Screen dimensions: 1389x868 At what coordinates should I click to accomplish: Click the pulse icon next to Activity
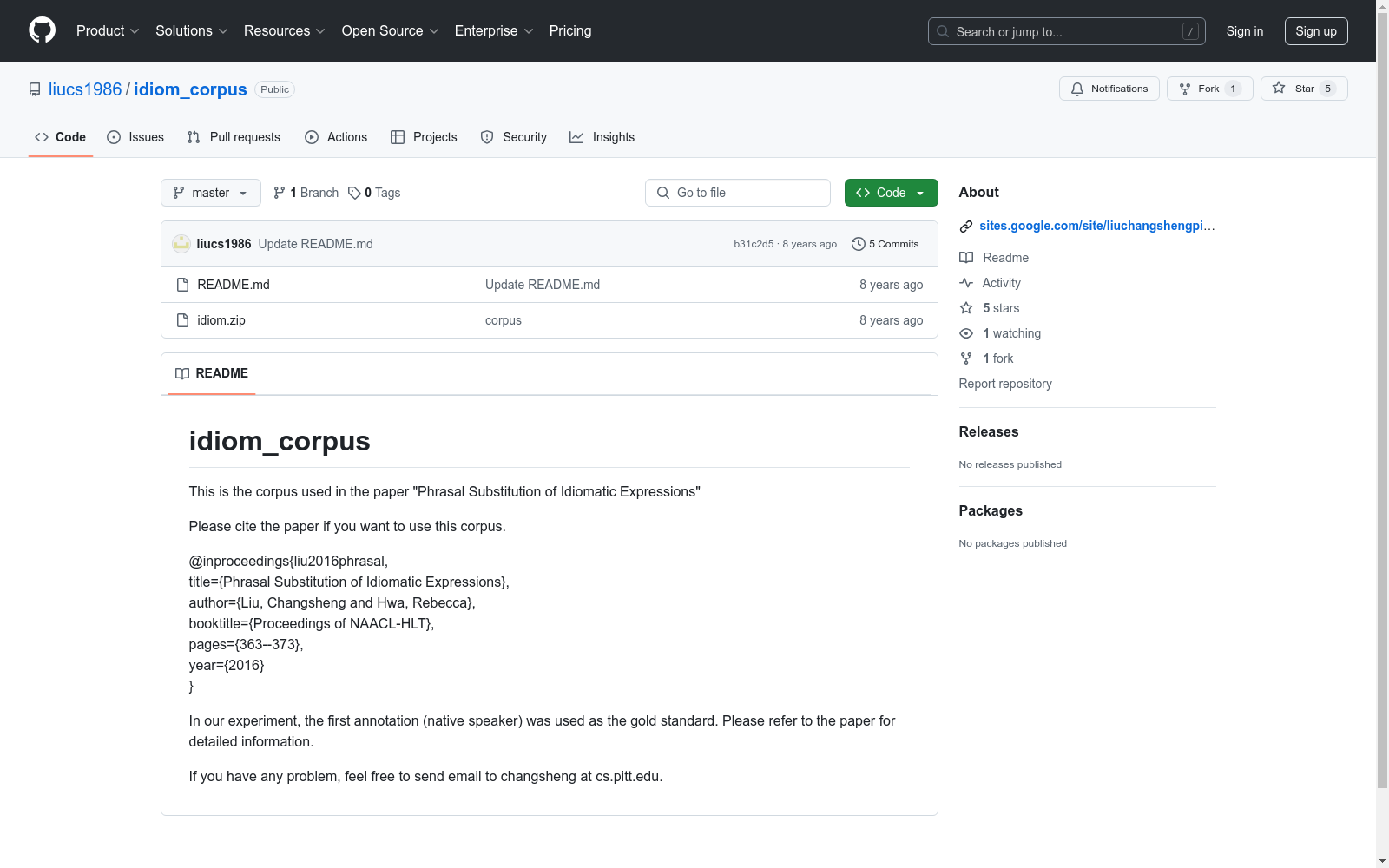pyautogui.click(x=966, y=283)
